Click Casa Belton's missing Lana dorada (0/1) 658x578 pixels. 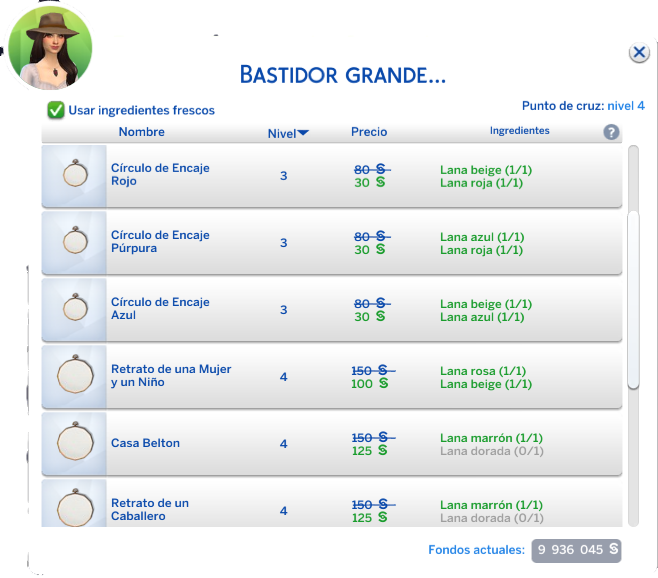492,451
